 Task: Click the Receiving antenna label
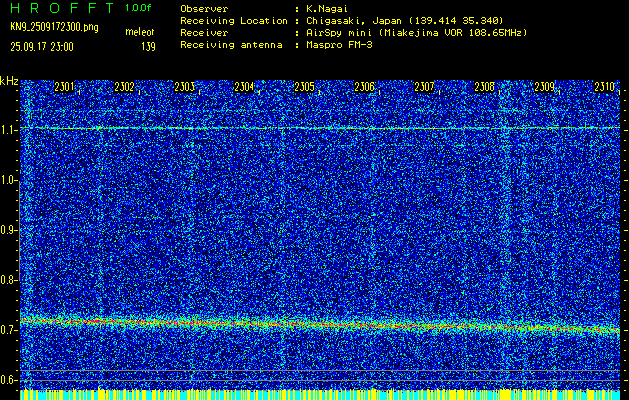[231, 45]
